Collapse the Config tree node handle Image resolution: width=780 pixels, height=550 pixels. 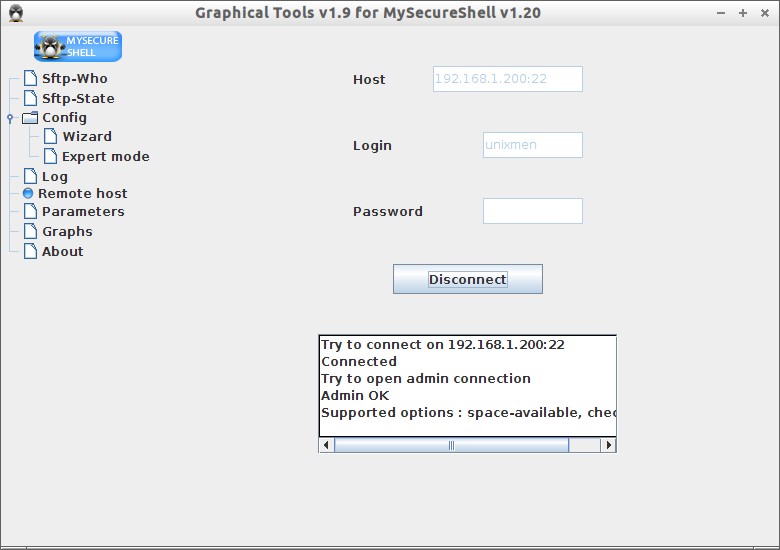[10, 118]
